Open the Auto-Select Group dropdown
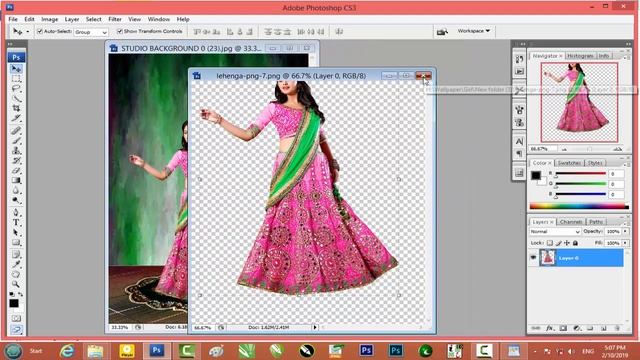640x360 pixels. click(x=91, y=32)
